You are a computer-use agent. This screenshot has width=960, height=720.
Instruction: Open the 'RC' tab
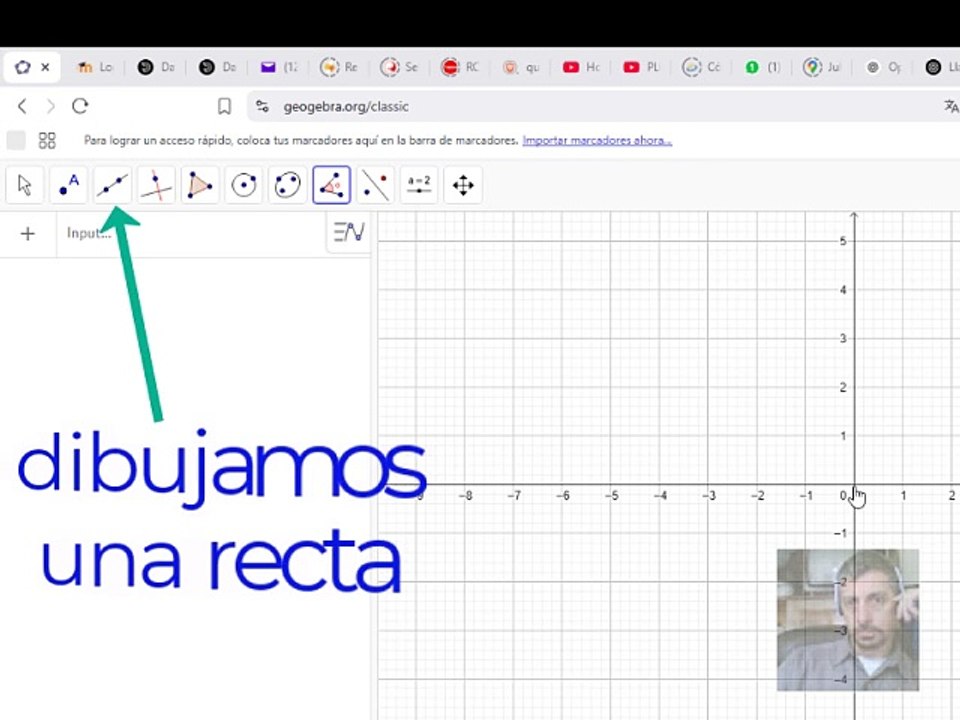tap(460, 67)
